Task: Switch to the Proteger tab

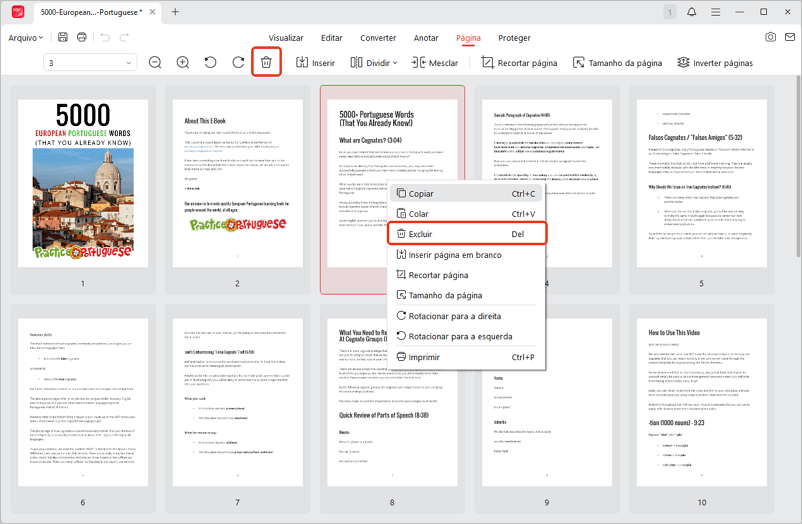Action: [x=514, y=38]
